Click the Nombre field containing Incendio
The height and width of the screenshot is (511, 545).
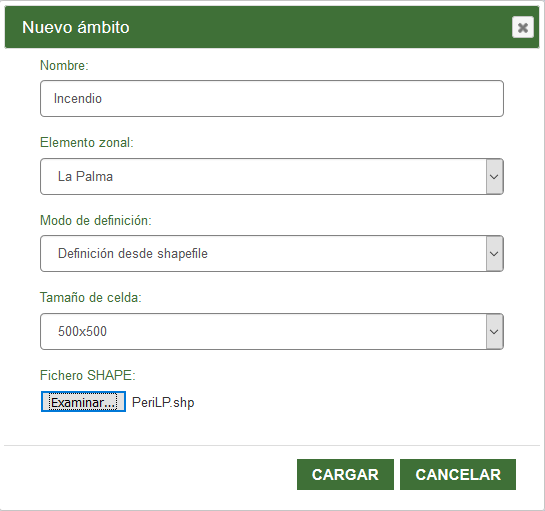click(x=272, y=98)
